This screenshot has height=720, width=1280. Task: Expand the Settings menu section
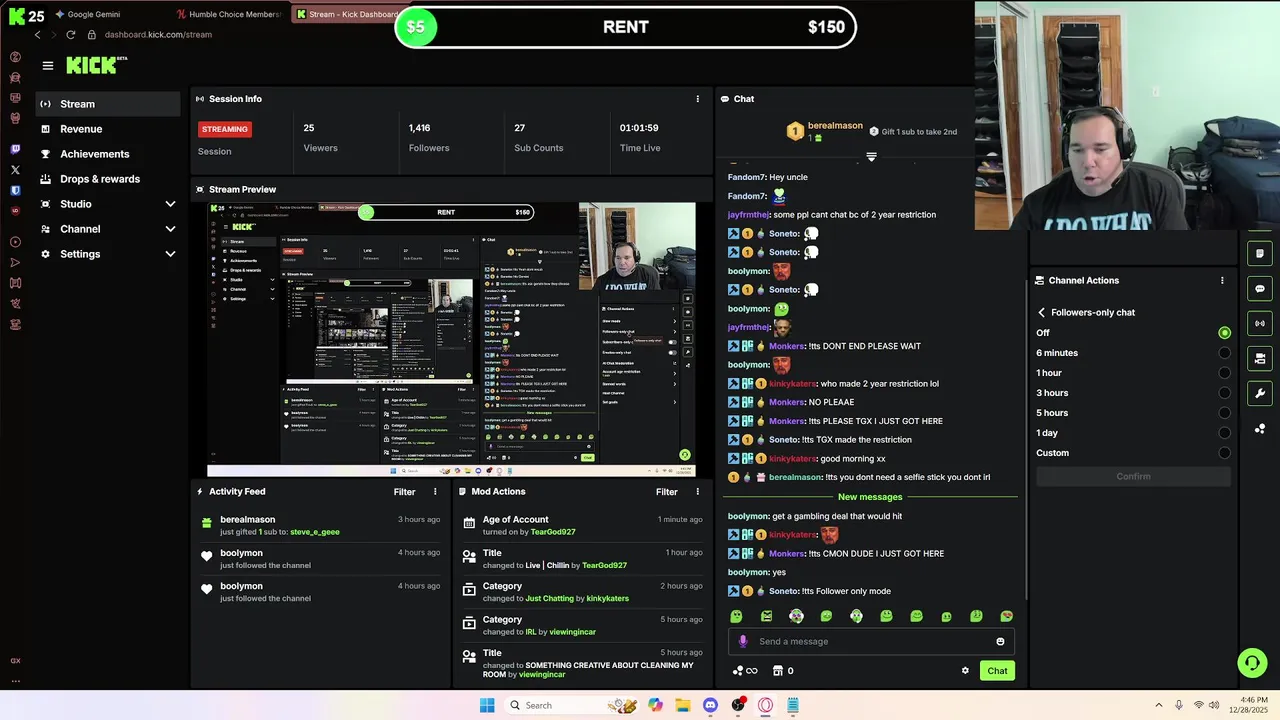click(108, 254)
